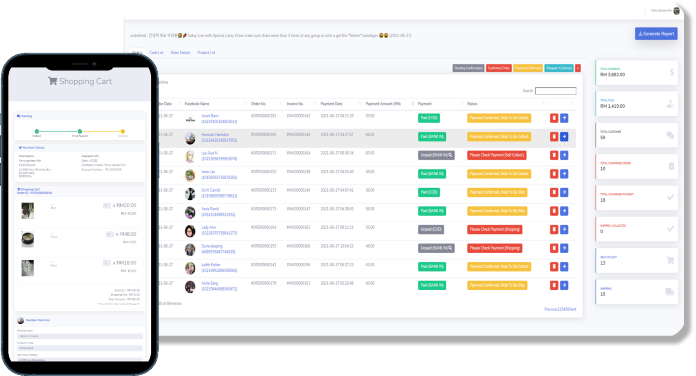Trash the Judith Esther order row
This screenshot has height=376, width=696.
pyautogui.click(x=554, y=266)
